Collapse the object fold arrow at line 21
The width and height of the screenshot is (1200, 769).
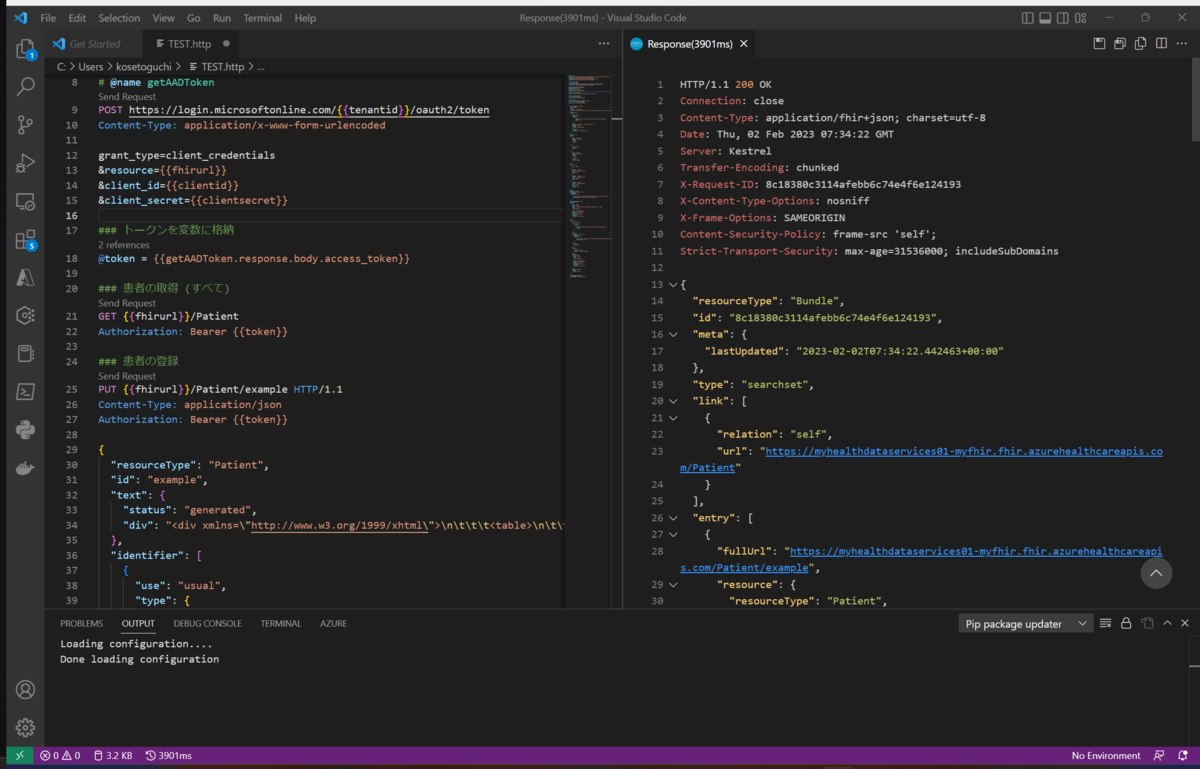coord(673,418)
